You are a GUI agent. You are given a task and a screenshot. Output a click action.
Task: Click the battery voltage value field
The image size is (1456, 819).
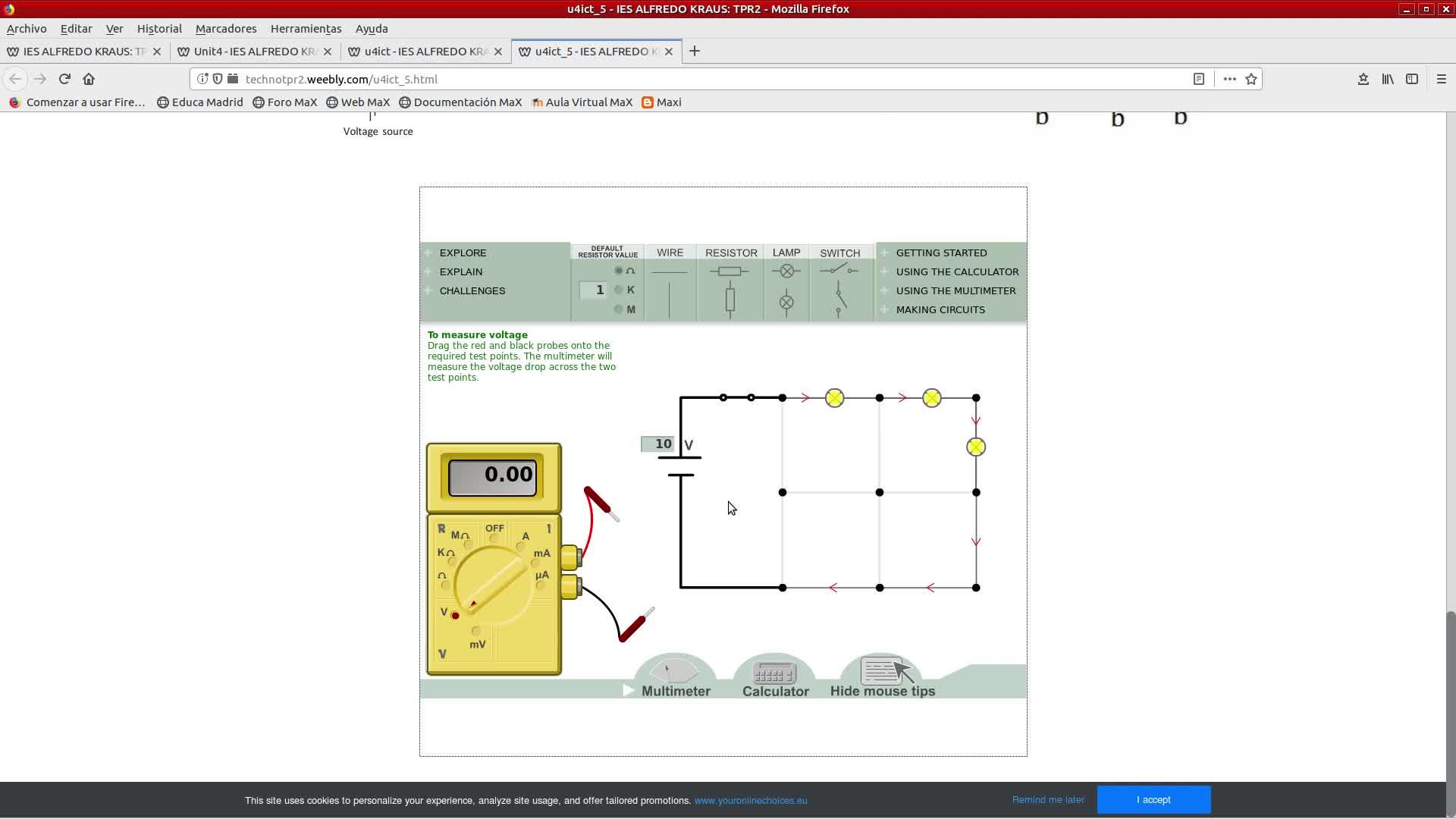click(657, 444)
